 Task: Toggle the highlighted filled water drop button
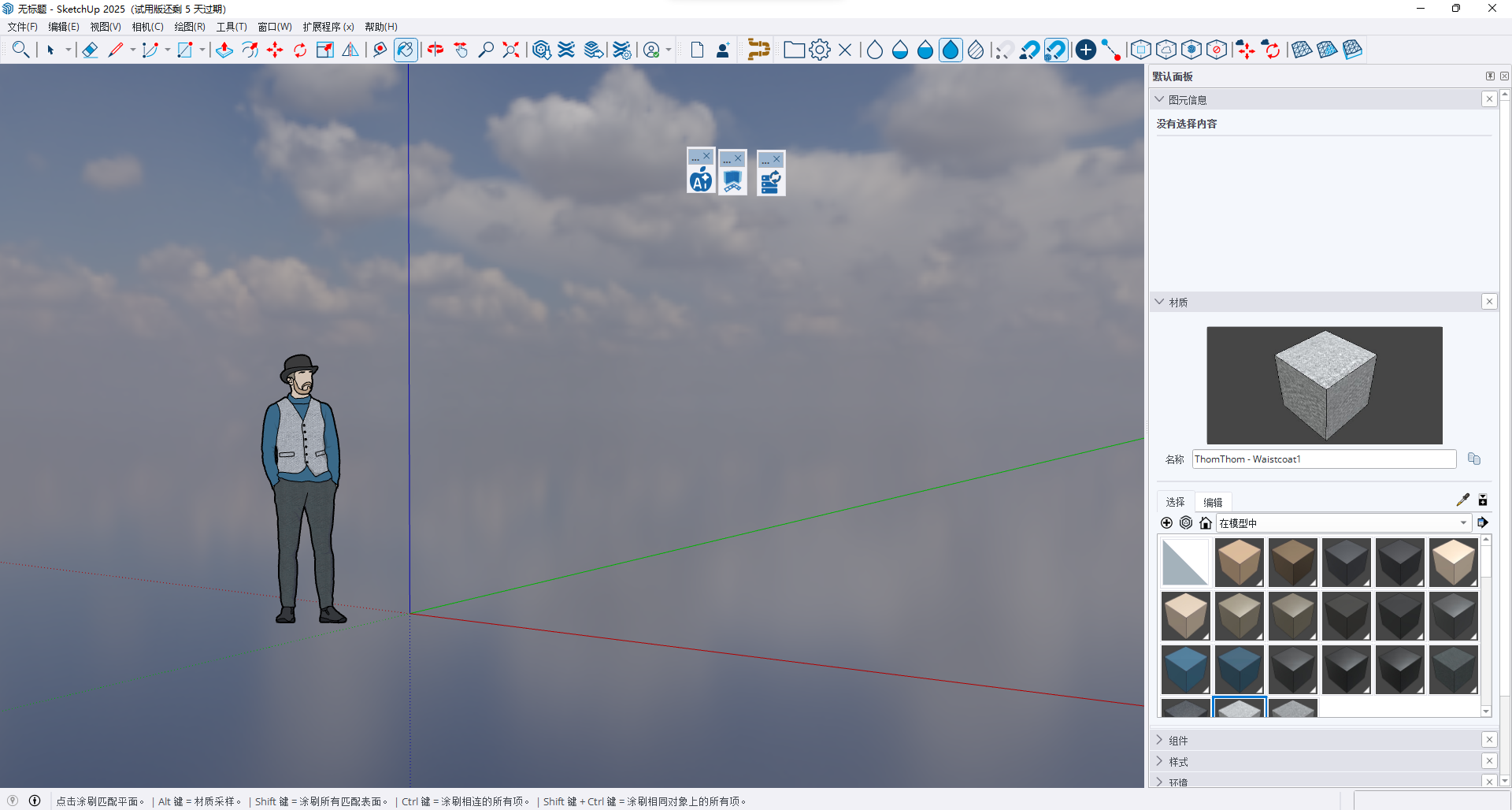coord(951,50)
